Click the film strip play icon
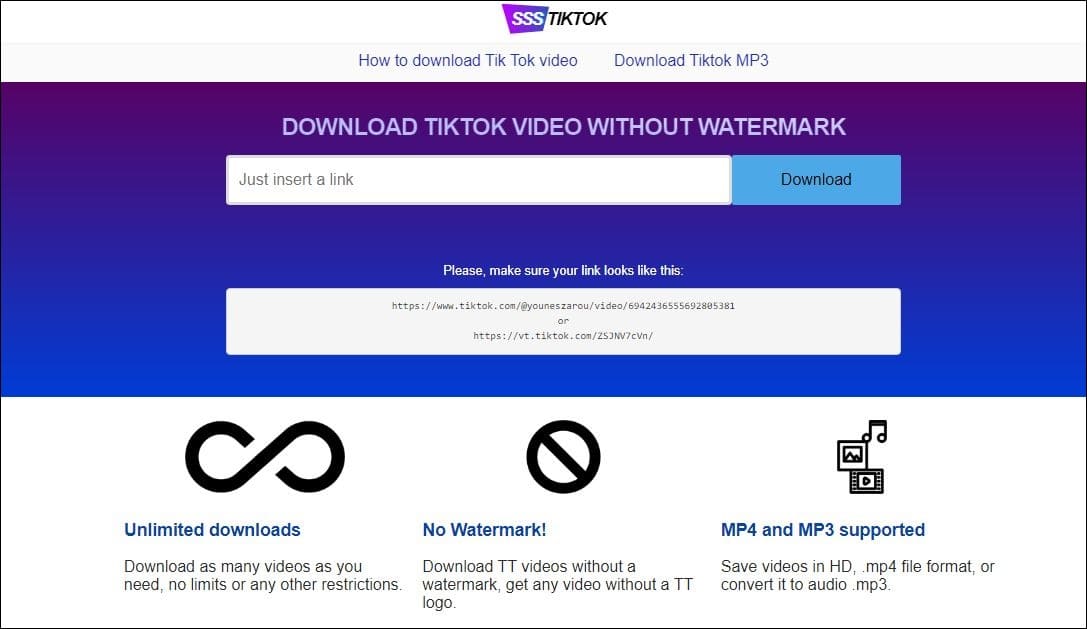The width and height of the screenshot is (1087, 629). pyautogui.click(x=866, y=481)
